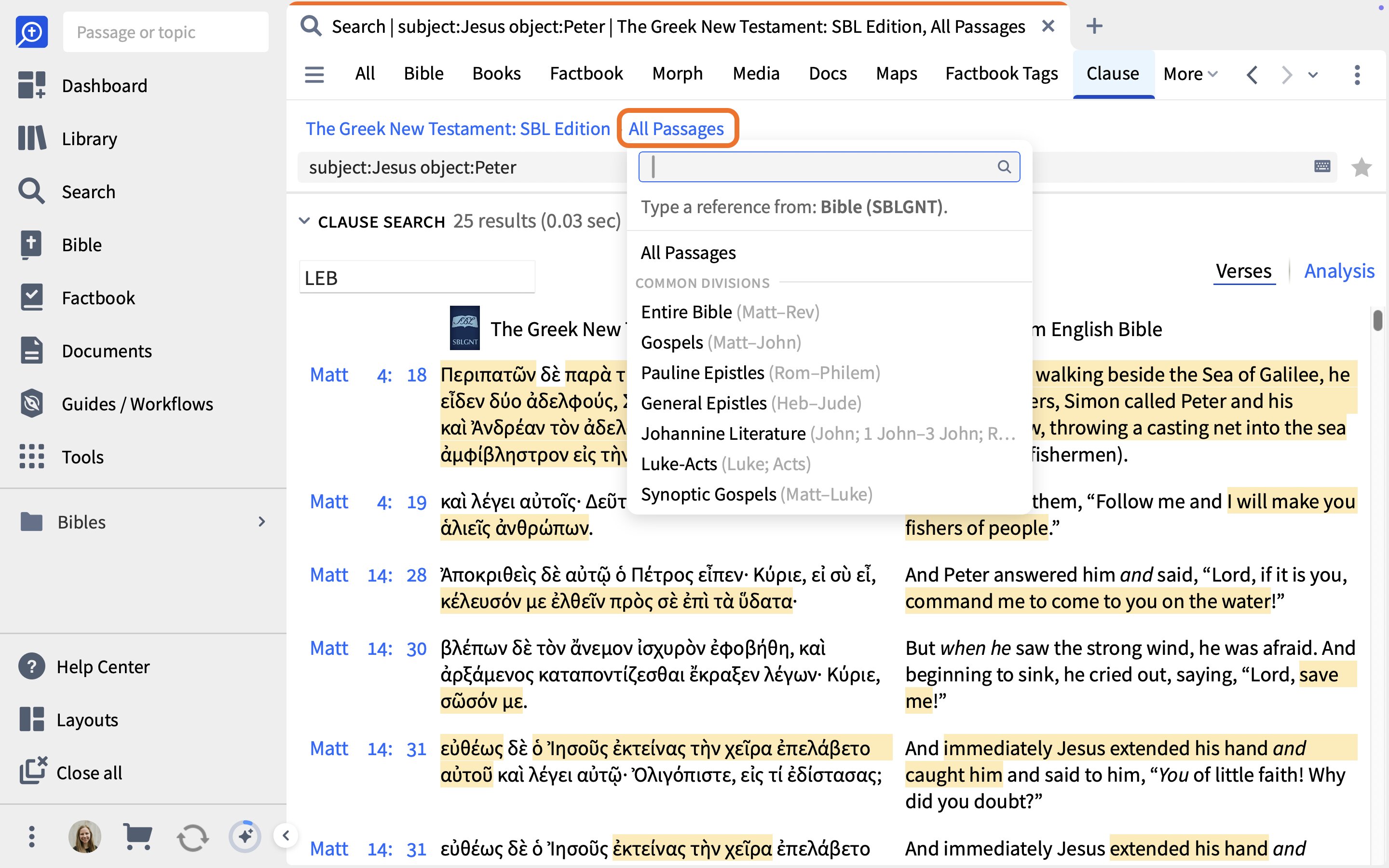
Task: Switch to the Factbook Tags tab
Action: click(x=1002, y=73)
